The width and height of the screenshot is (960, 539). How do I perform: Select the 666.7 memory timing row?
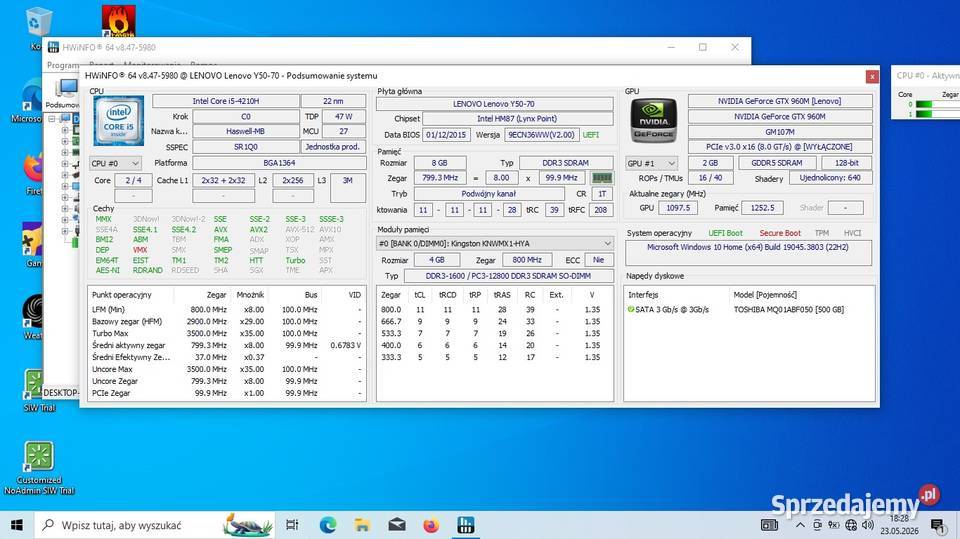[x=495, y=321]
